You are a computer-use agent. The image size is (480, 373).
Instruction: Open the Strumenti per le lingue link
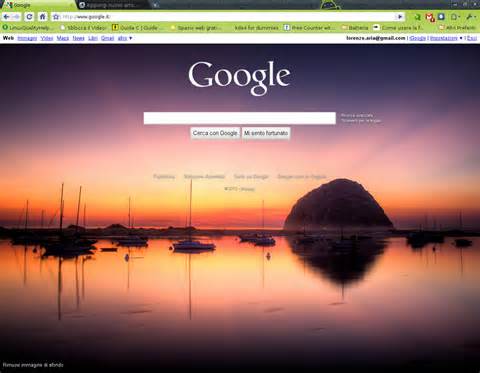pos(361,121)
